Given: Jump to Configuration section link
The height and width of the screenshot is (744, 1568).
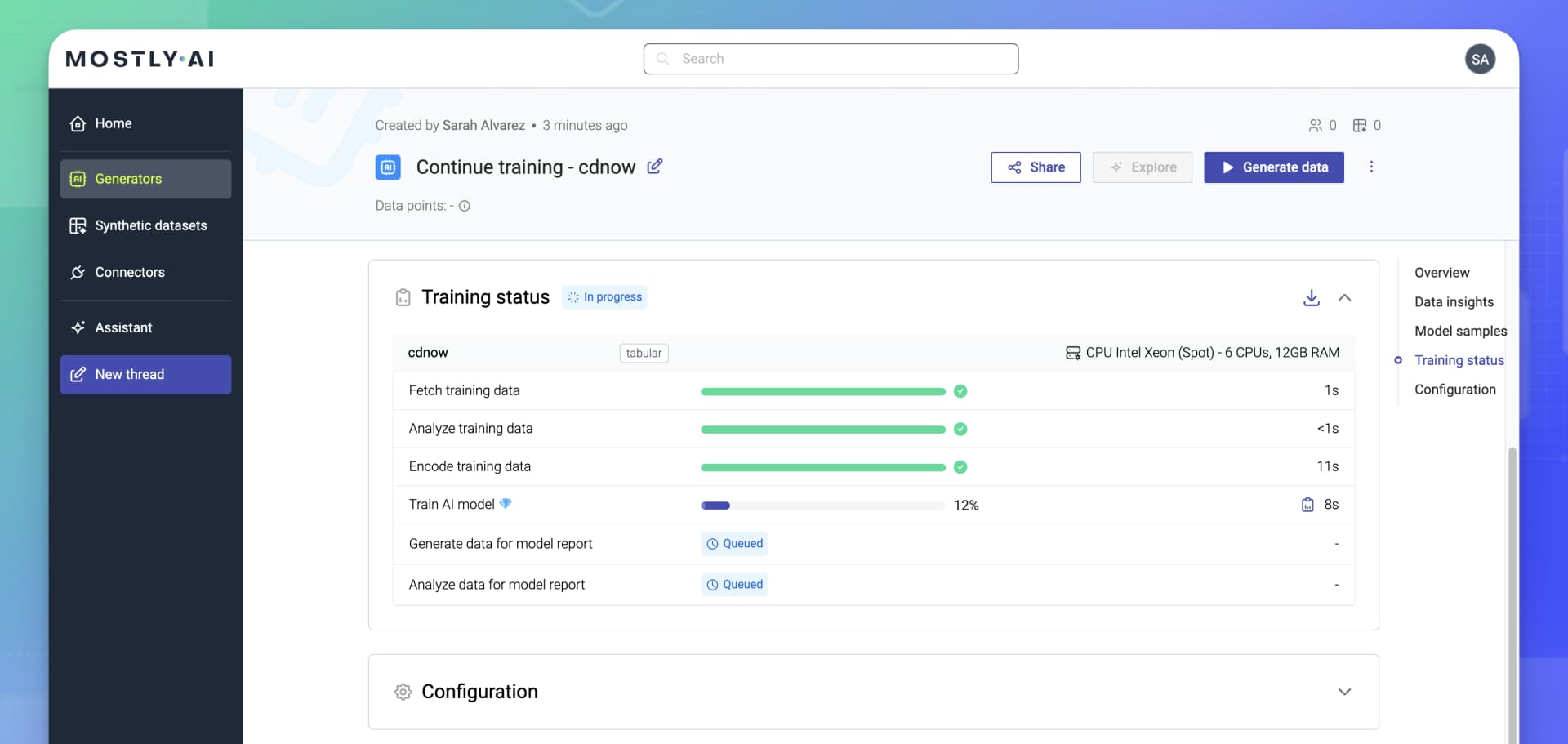Looking at the screenshot, I should click(1454, 390).
